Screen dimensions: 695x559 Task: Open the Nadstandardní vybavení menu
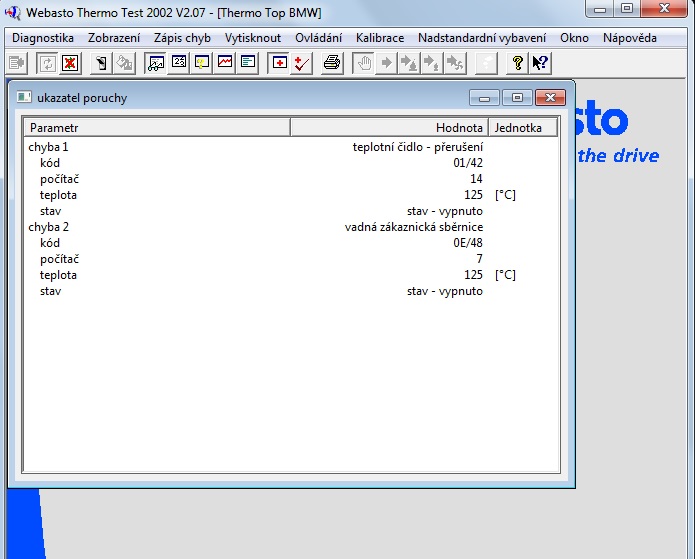tap(482, 38)
